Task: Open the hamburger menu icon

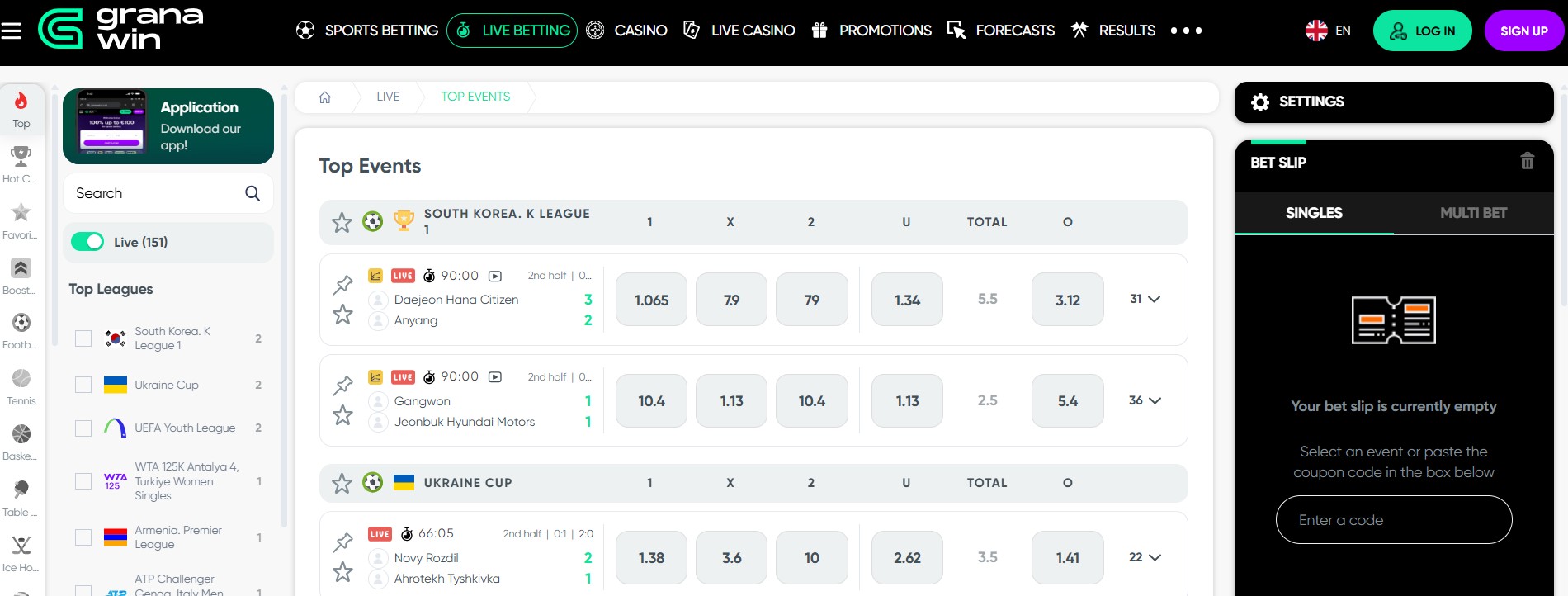Action: click(x=11, y=31)
